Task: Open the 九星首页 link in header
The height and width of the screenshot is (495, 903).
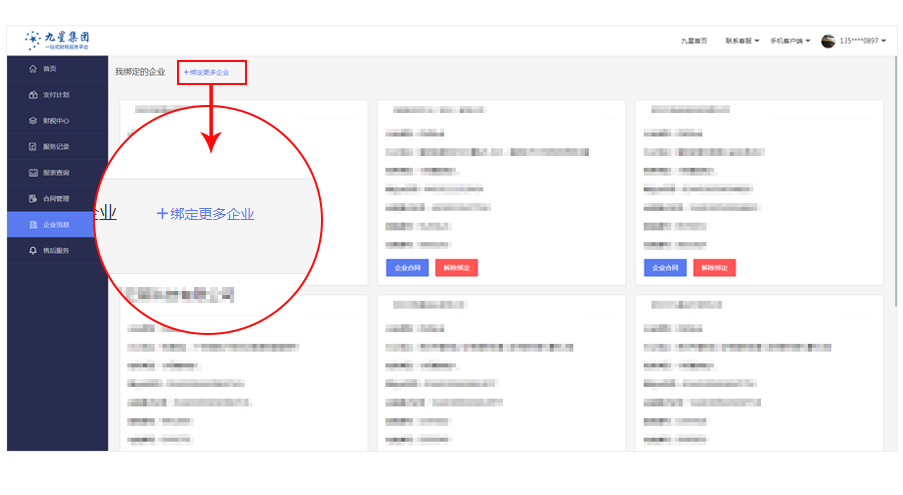Action: click(x=694, y=41)
